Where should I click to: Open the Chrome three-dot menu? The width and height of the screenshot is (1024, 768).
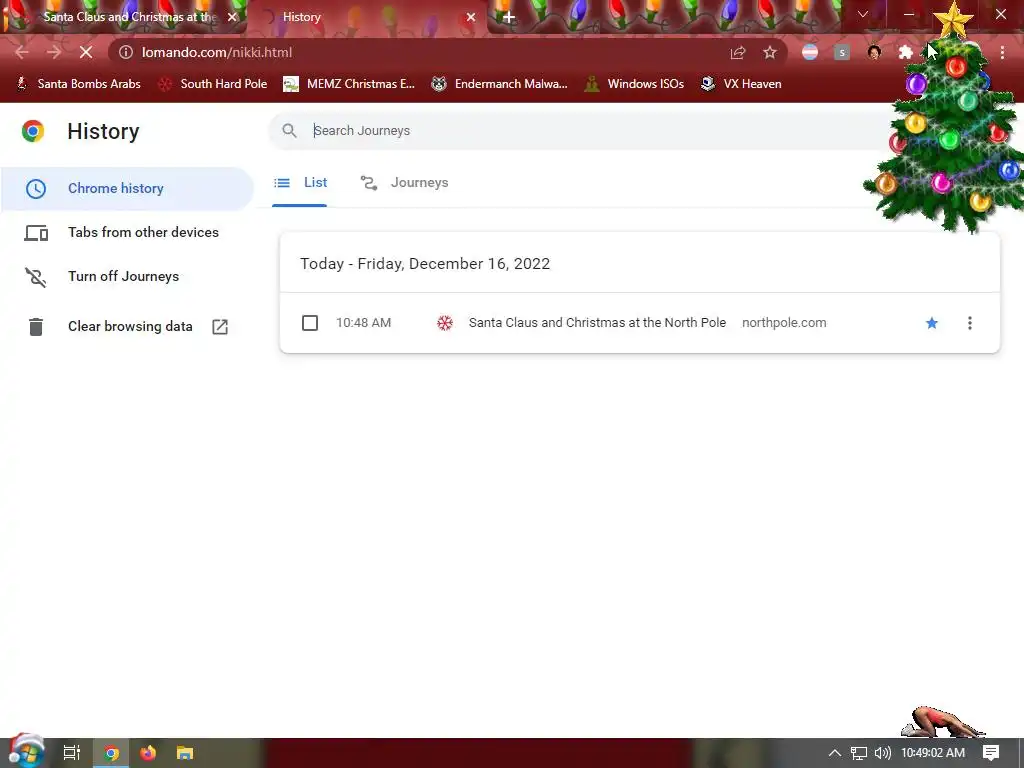tap(1002, 52)
